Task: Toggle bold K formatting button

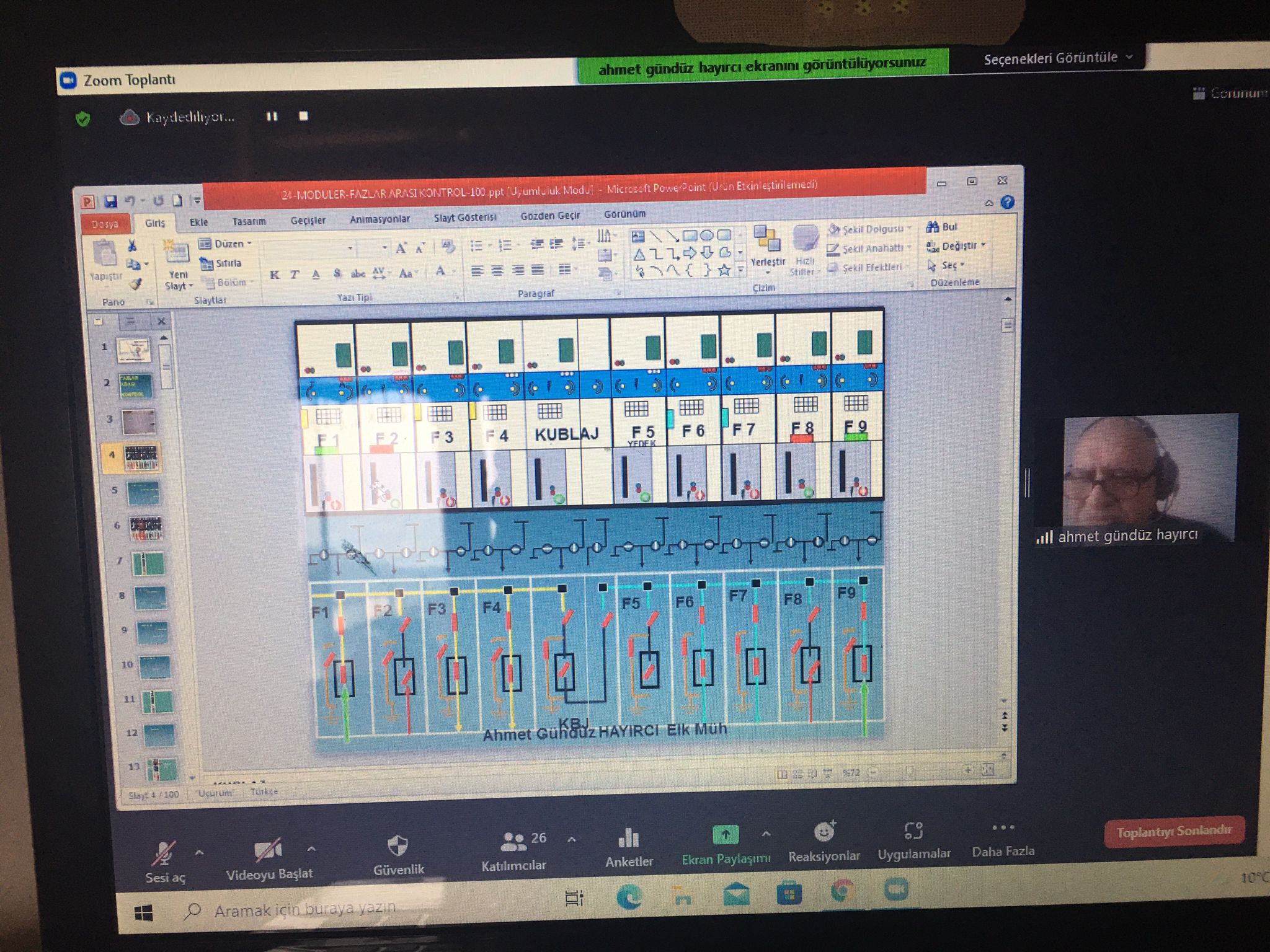Action: (274, 275)
